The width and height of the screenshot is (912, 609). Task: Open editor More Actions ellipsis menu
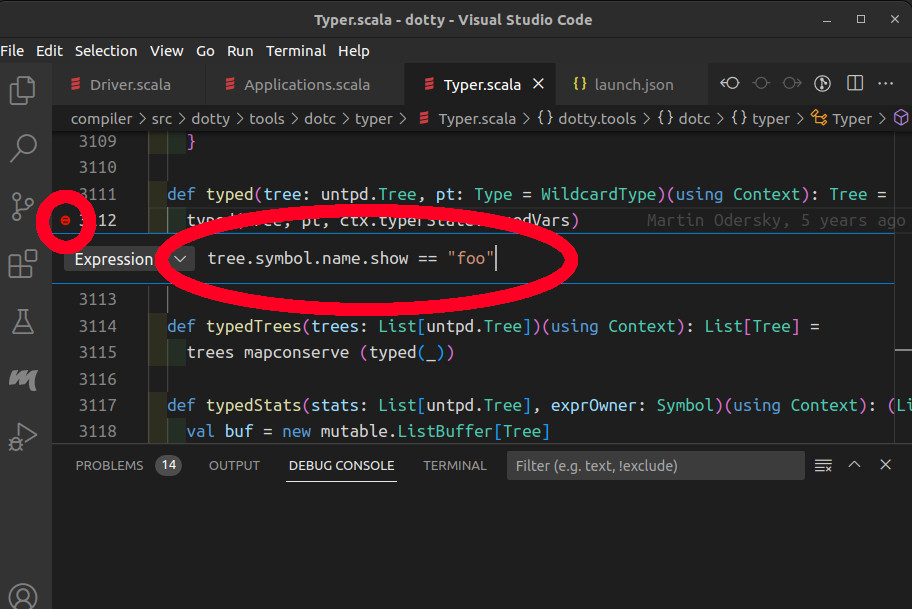[886, 84]
